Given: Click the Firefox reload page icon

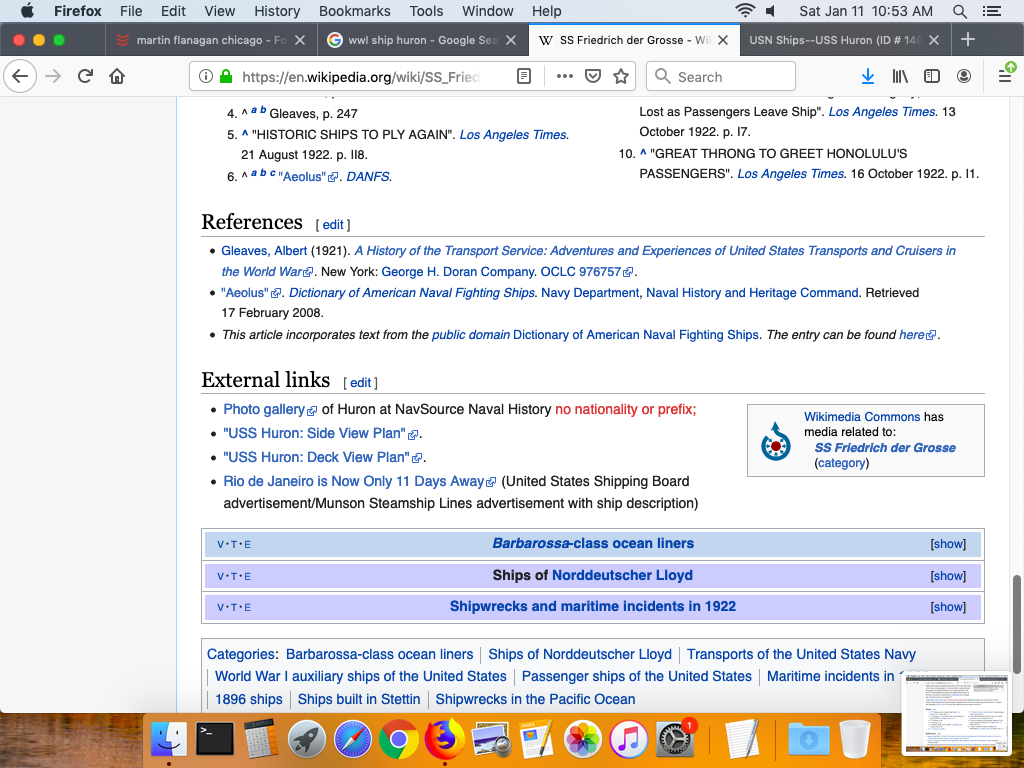Looking at the screenshot, I should [x=86, y=76].
